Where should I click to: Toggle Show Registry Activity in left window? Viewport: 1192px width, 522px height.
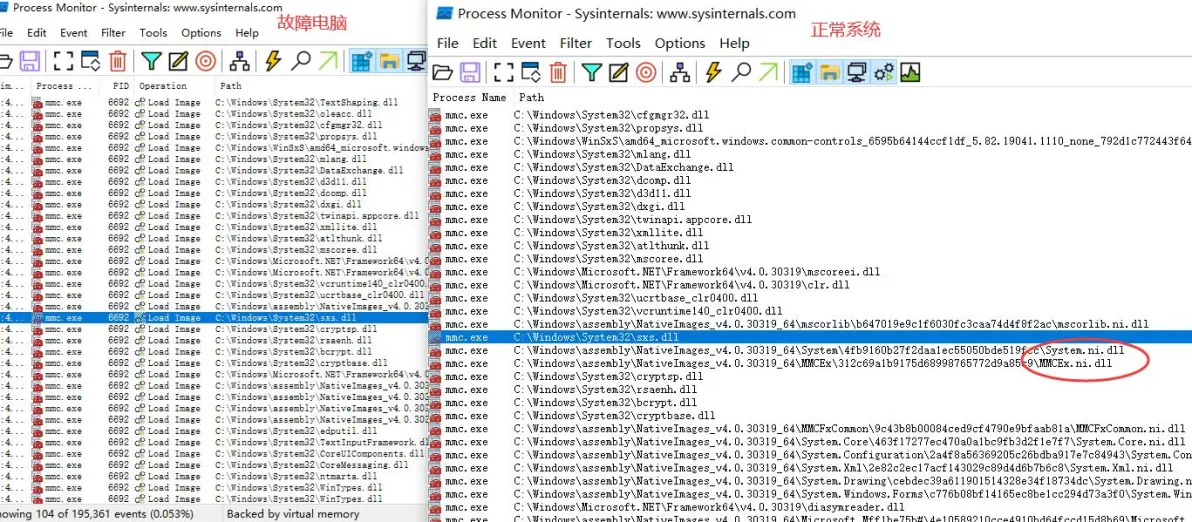coord(363,61)
